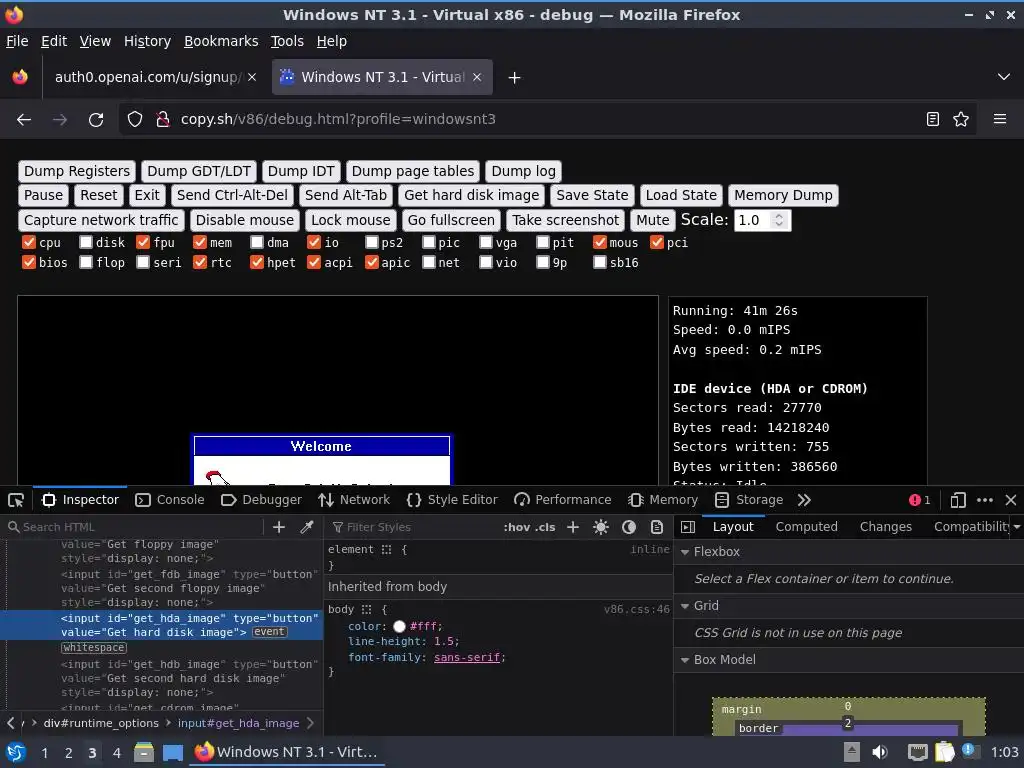
Task: Move breadcrumbs left with arrow
Action: click(x=10, y=723)
